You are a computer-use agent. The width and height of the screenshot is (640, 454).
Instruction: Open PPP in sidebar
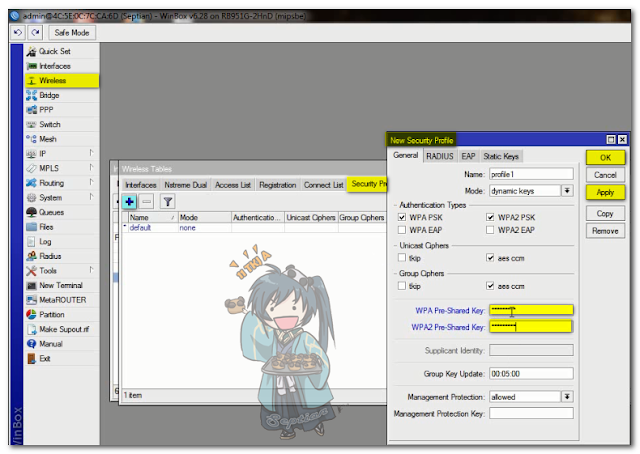tap(62, 110)
